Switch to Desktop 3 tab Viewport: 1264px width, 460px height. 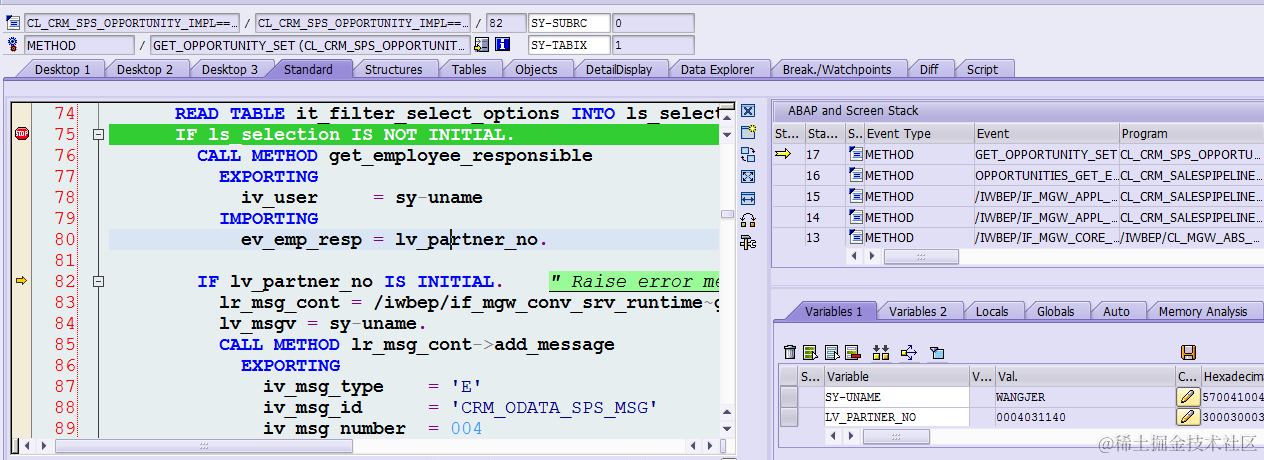[x=230, y=69]
